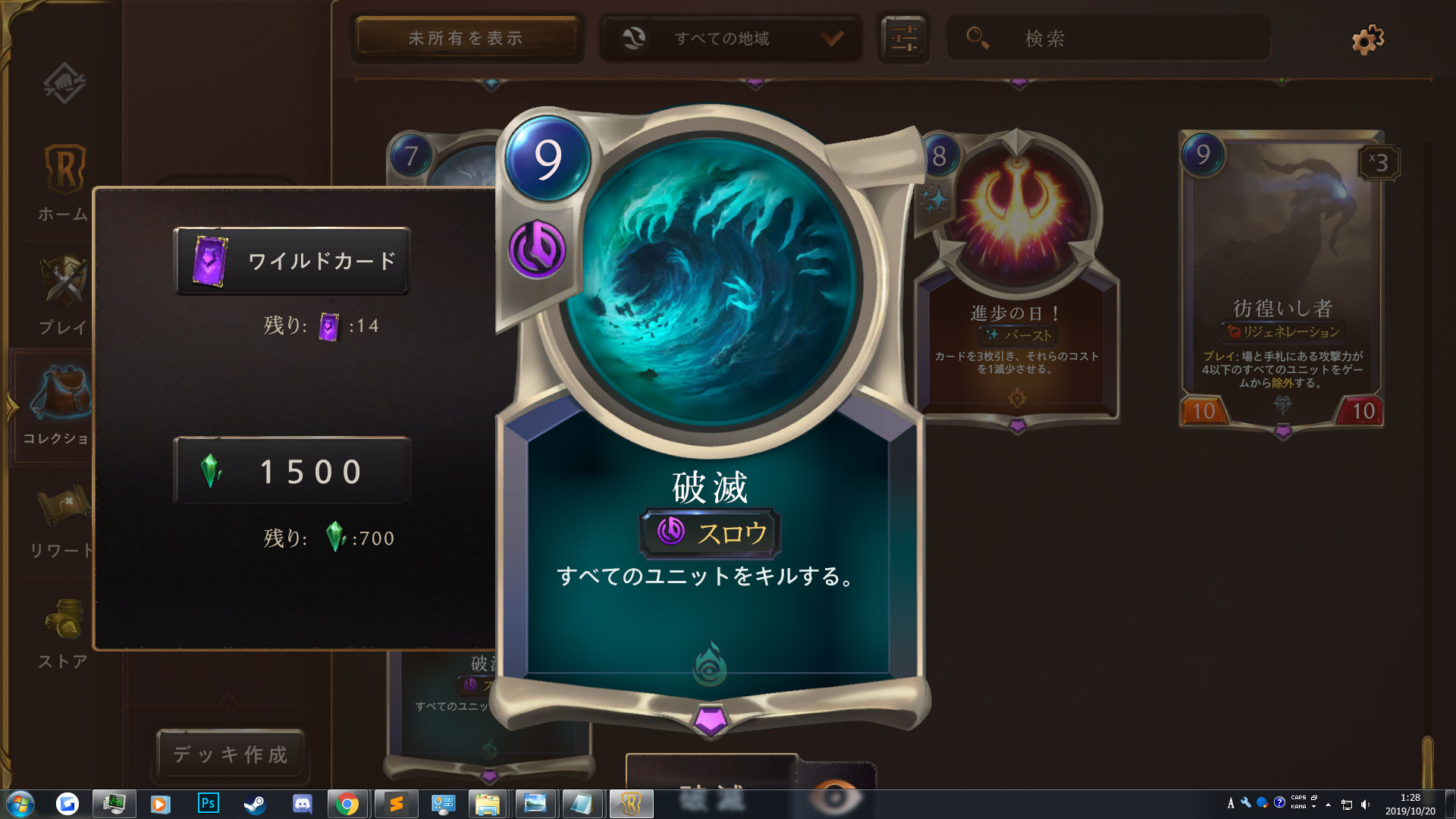Click the magnifier search icon
This screenshot has width=1456, height=819.
click(x=977, y=37)
